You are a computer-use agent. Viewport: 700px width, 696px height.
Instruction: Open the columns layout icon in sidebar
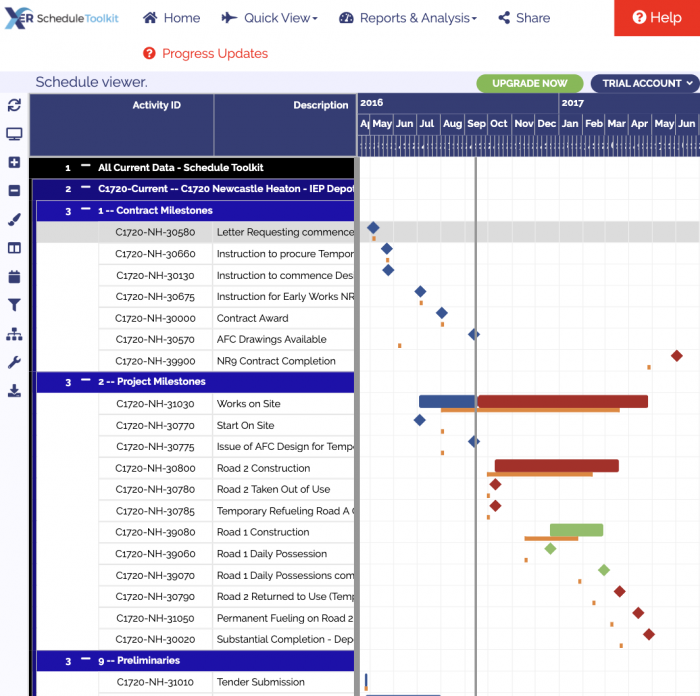point(14,248)
